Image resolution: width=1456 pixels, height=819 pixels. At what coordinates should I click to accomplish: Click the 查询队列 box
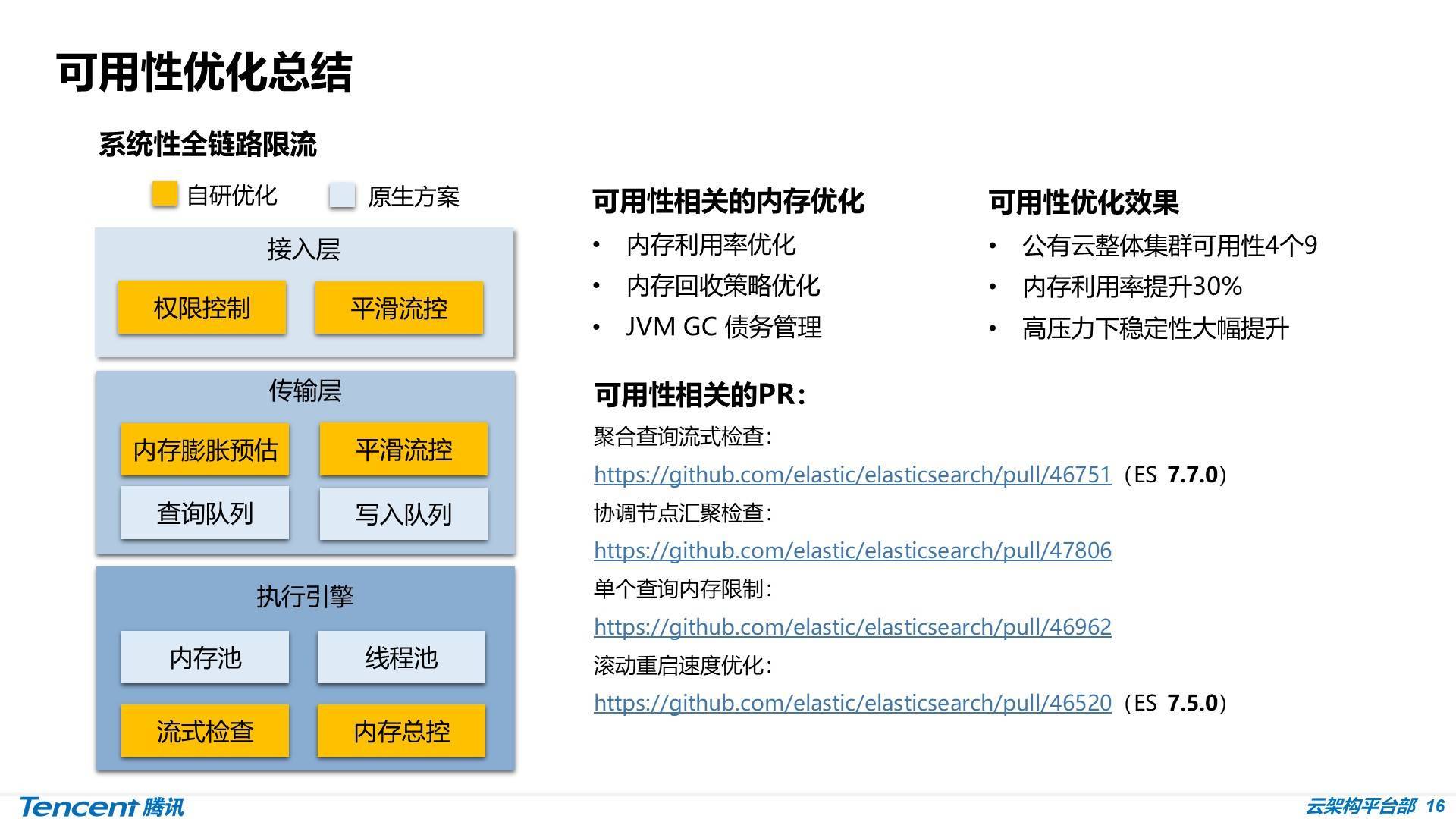[x=205, y=513]
